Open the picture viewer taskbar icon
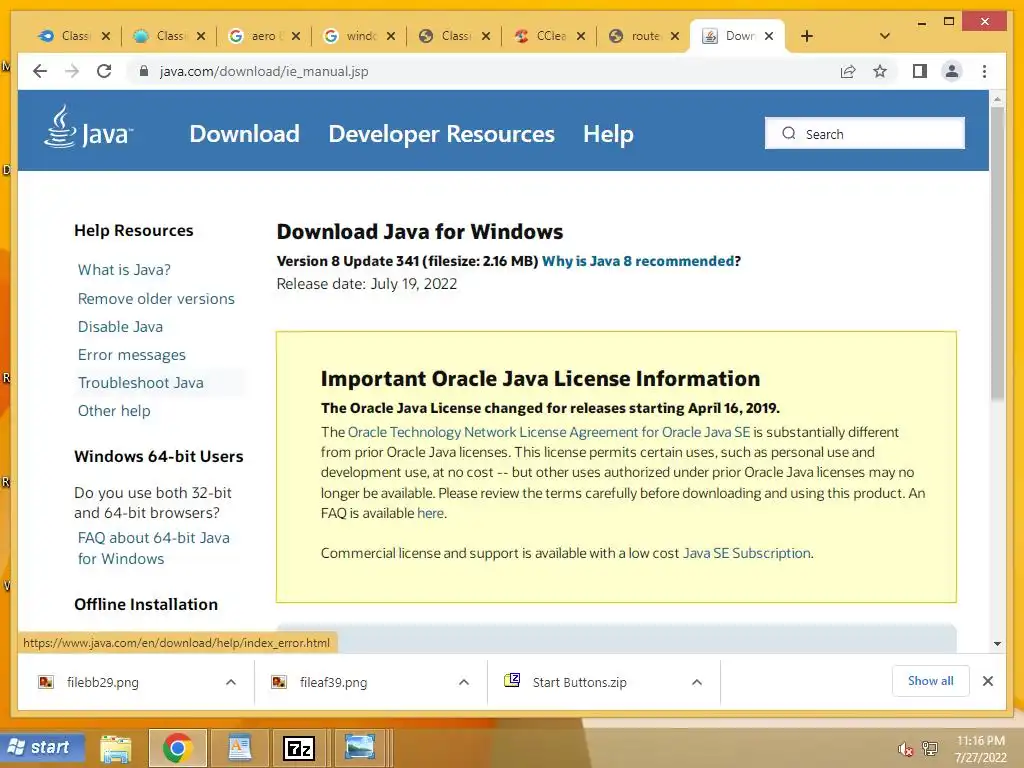This screenshot has height=768, width=1024. click(360, 748)
